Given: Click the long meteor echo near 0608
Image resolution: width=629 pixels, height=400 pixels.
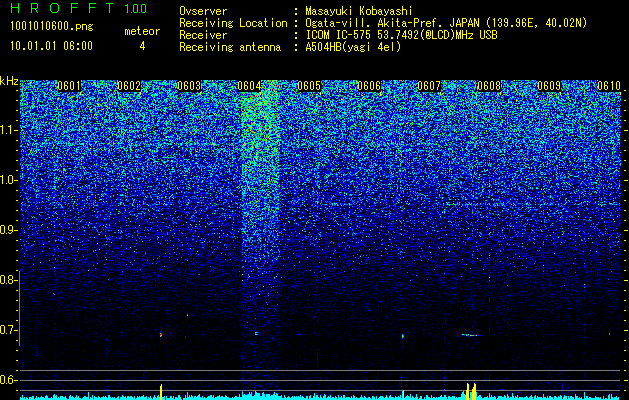Looking at the screenshot, I should point(471,335).
